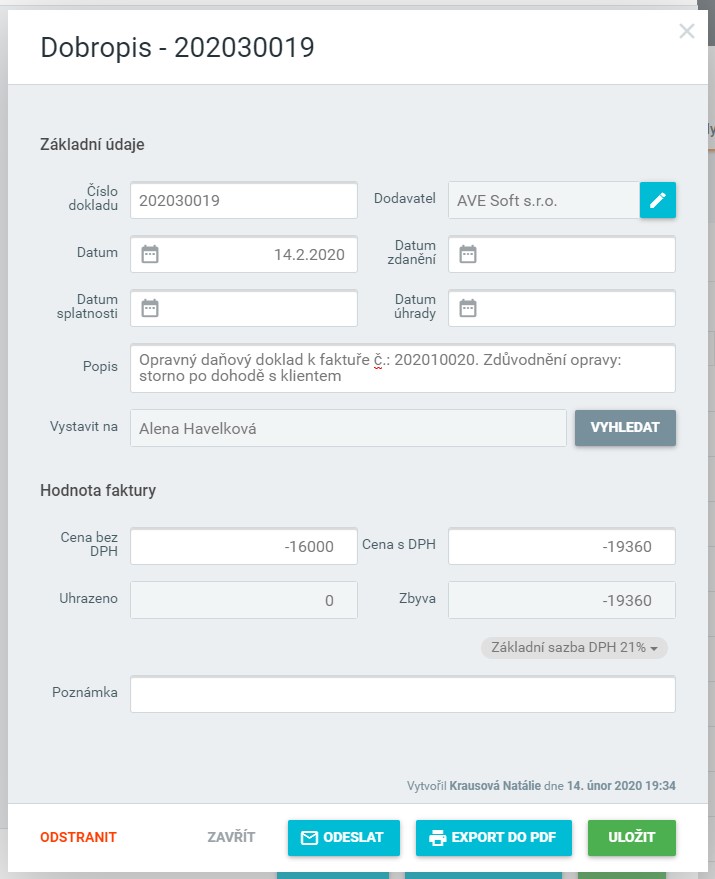
Task: Focus the Číslo dokladu input field
Action: tap(243, 200)
